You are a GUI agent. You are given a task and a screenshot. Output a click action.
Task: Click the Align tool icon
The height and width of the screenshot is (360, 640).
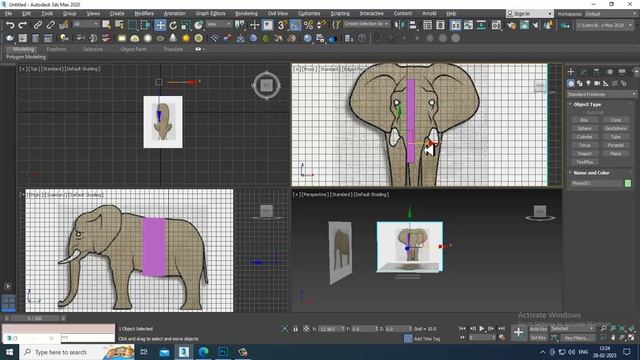413,25
